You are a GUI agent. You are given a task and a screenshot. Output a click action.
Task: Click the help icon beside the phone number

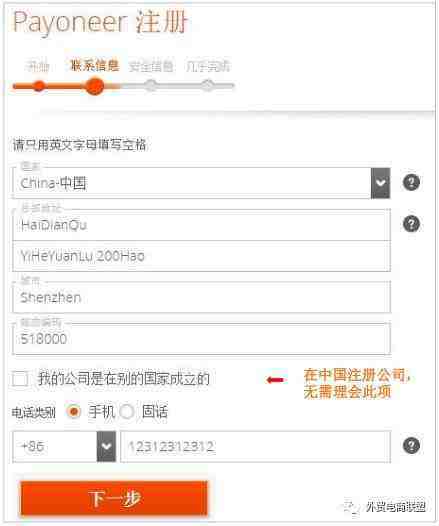click(x=411, y=446)
